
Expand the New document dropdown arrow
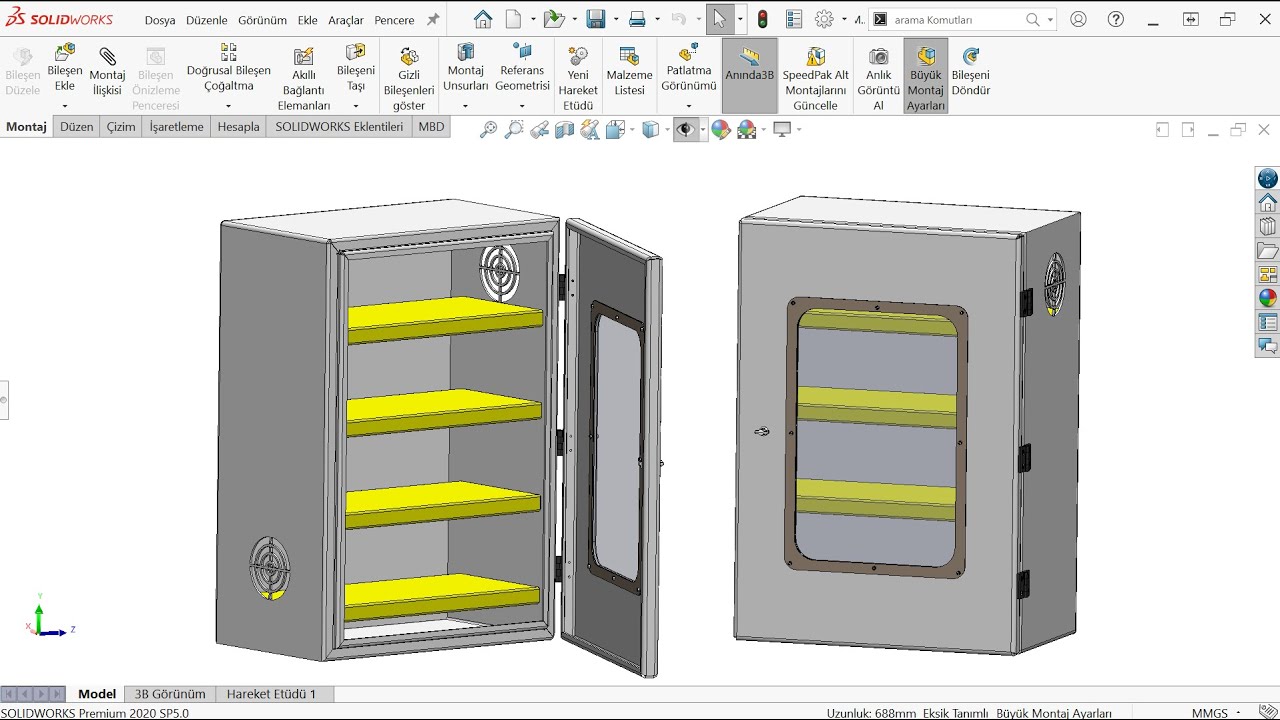533,19
